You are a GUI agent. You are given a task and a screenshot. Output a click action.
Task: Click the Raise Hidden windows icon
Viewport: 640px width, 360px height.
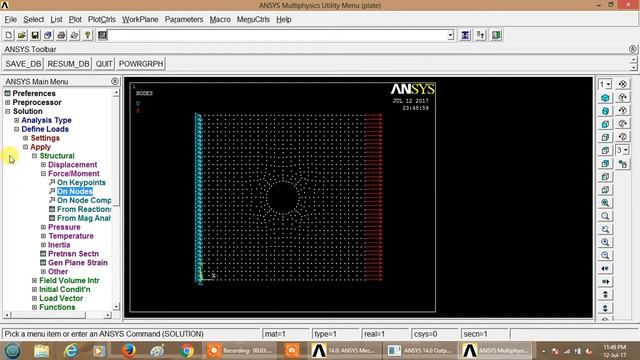point(465,35)
